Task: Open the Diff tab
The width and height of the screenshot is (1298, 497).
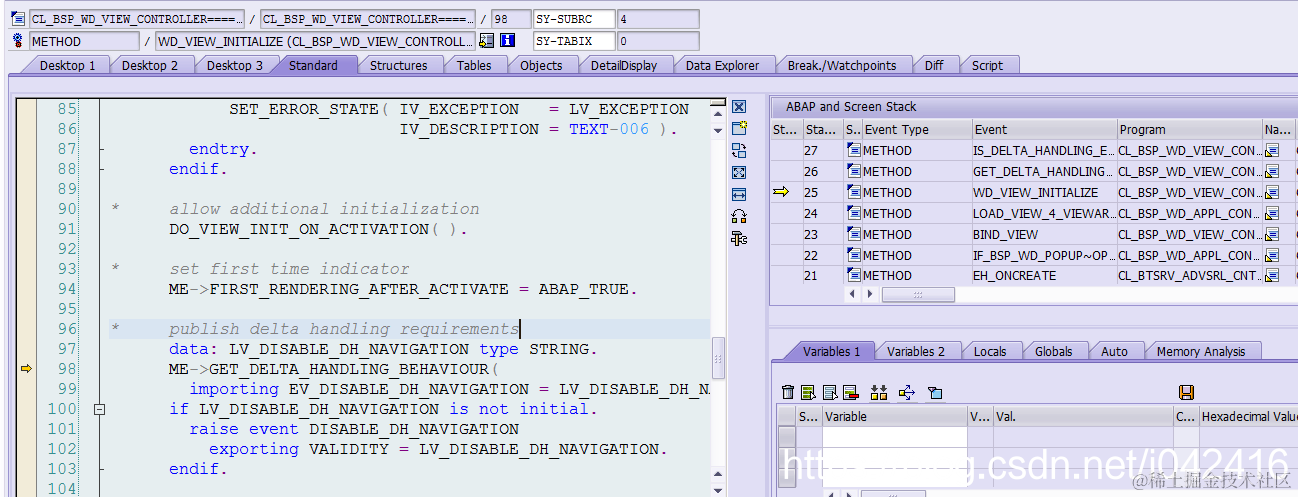Action: (933, 65)
